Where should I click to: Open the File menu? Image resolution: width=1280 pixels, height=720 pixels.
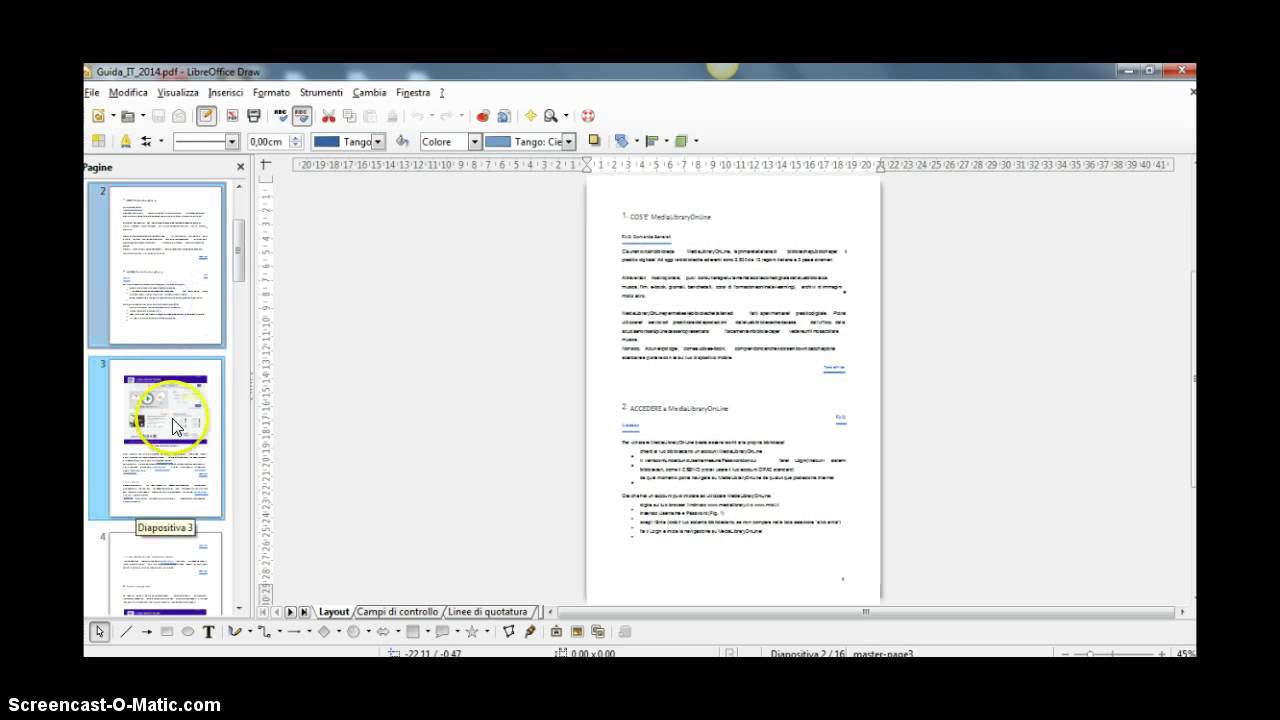(92, 92)
